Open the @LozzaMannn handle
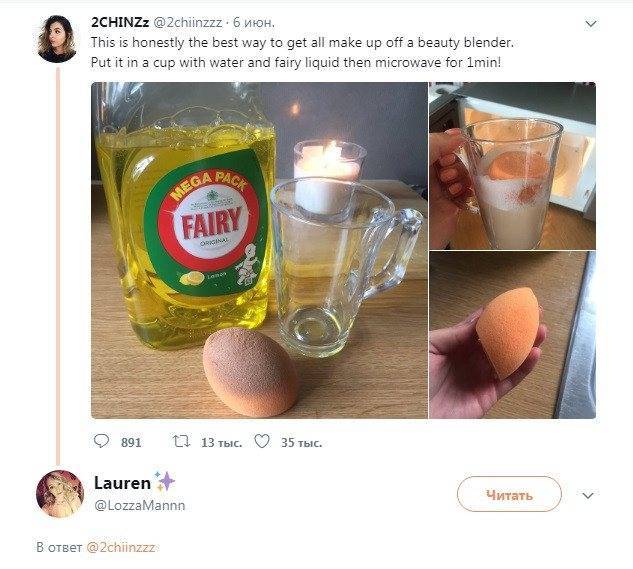633x569 pixels. pyautogui.click(x=139, y=506)
